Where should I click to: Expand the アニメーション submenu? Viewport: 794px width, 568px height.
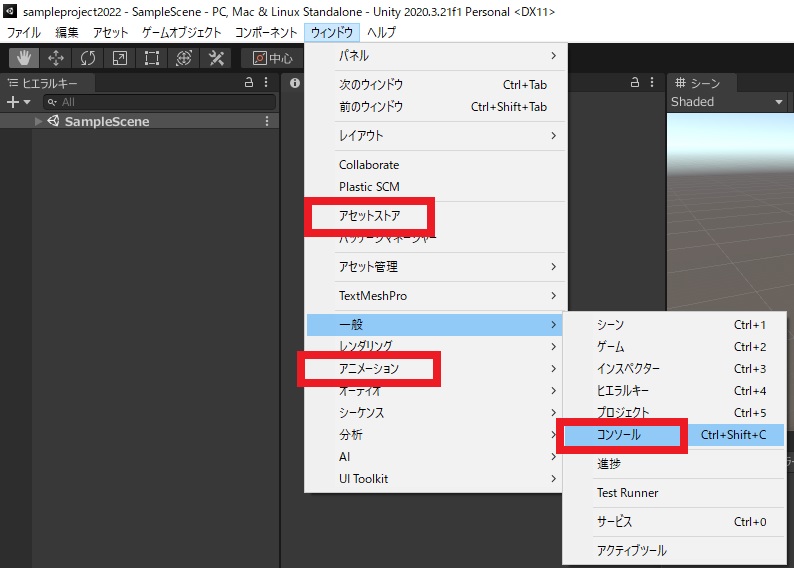pyautogui.click(x=434, y=369)
